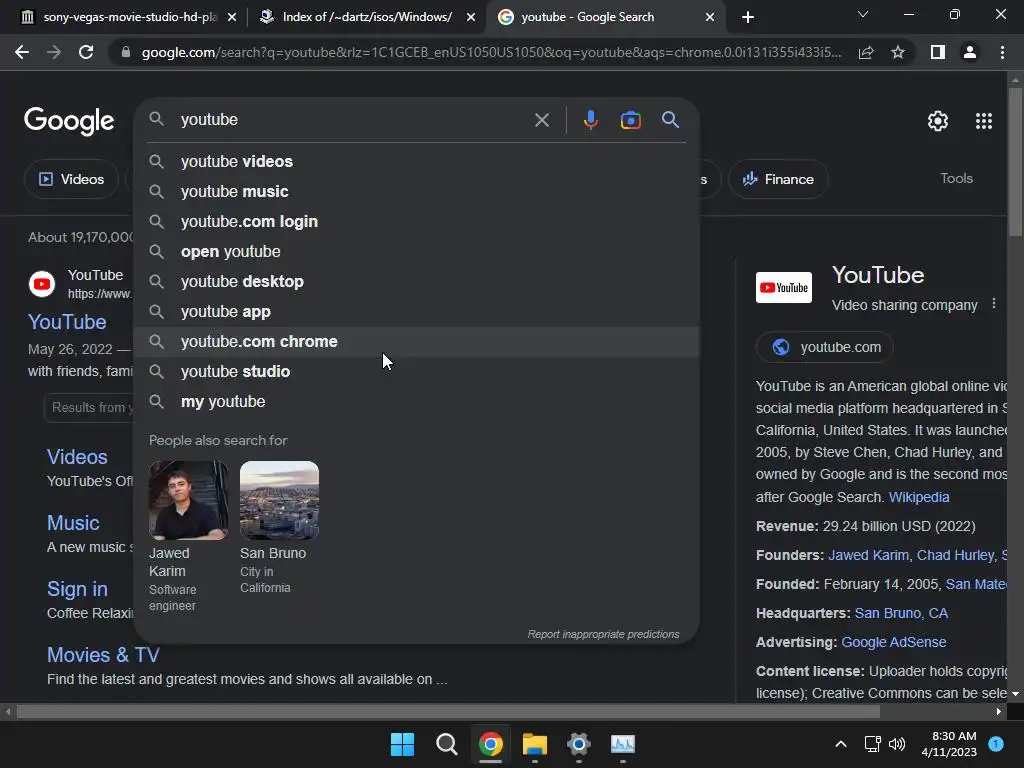Screen dimensions: 1024x768
Task: Open File Explorer from taskbar
Action: pyautogui.click(x=535, y=744)
